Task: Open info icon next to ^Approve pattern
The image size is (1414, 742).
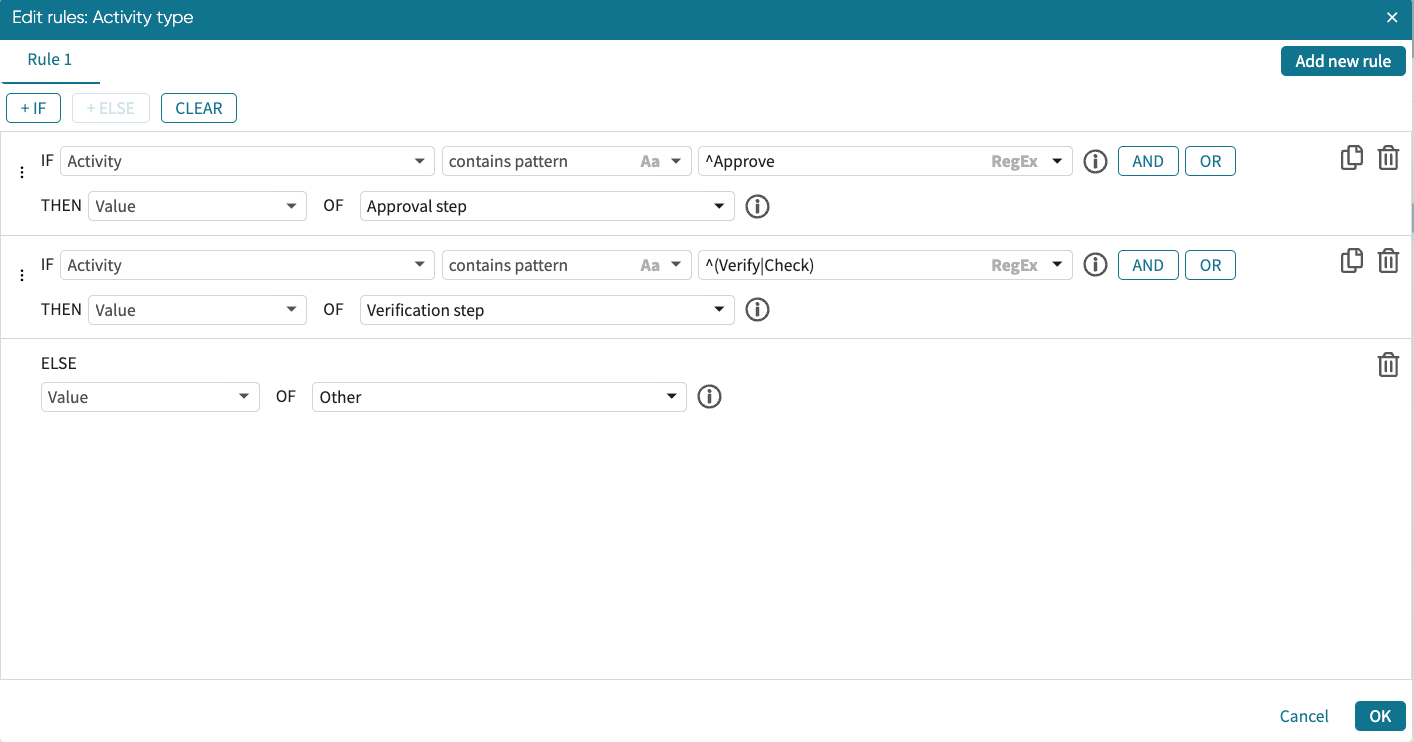Action: [x=1095, y=161]
